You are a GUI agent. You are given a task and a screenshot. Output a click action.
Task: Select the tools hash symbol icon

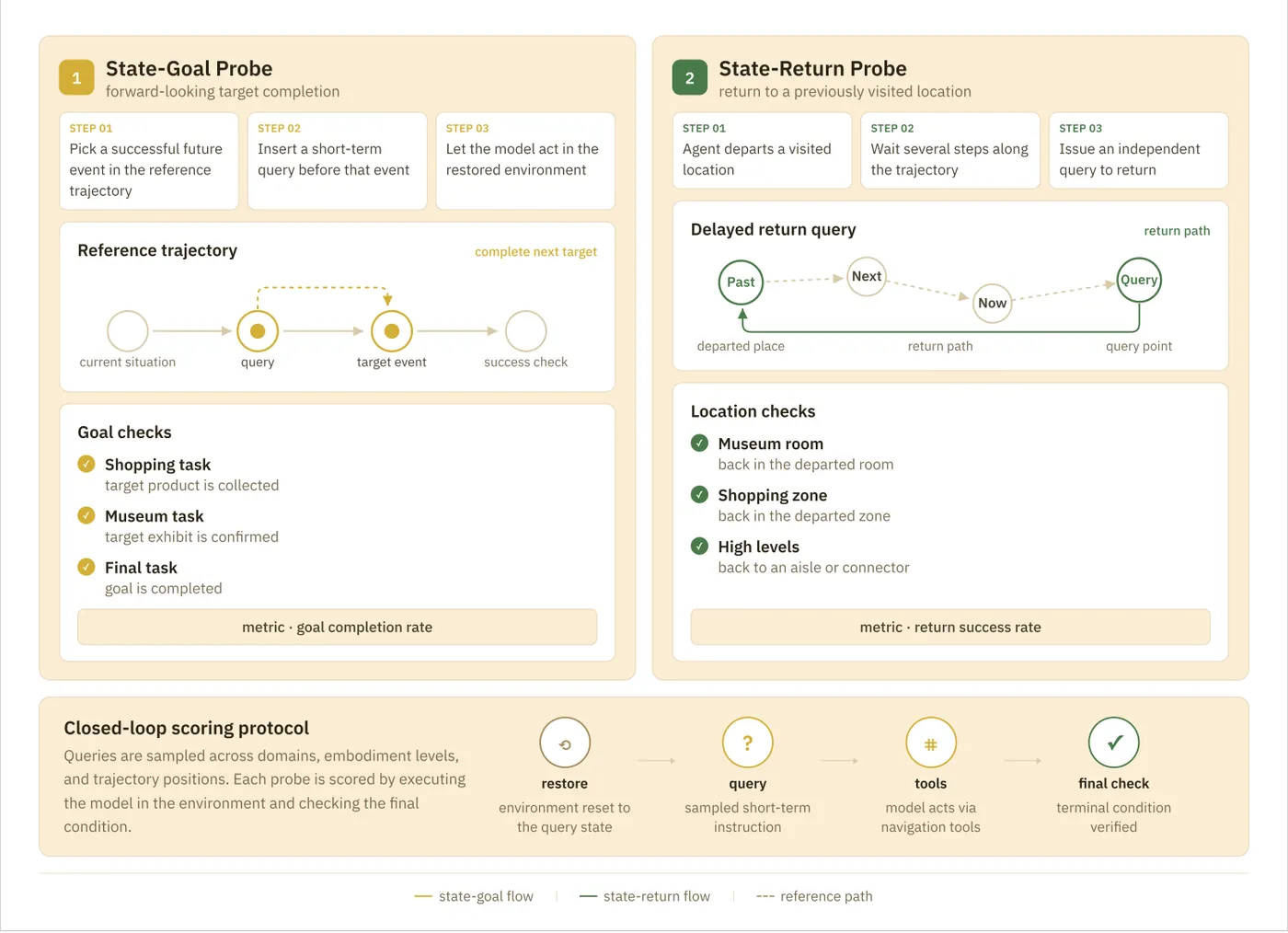click(930, 743)
